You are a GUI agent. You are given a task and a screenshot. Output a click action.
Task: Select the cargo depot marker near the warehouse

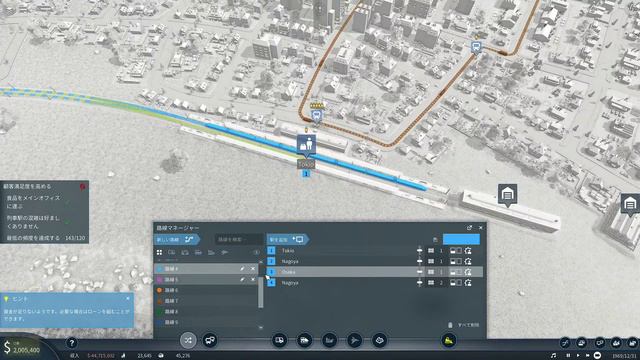pyautogui.click(x=507, y=195)
